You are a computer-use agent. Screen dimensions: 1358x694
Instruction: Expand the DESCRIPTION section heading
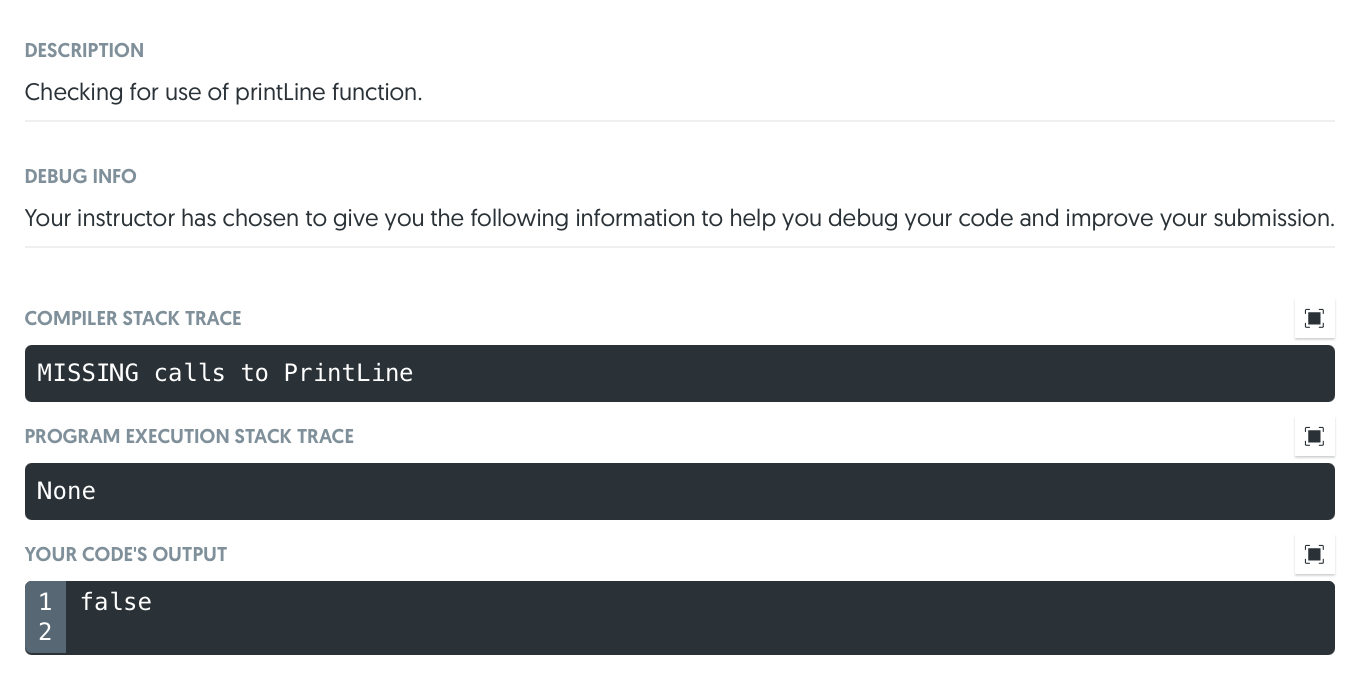(x=84, y=50)
